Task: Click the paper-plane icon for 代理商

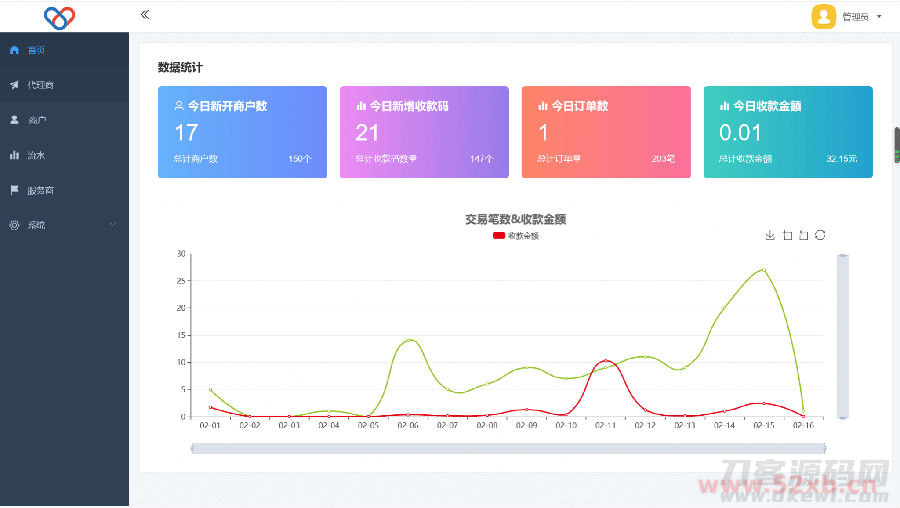Action: (14, 85)
